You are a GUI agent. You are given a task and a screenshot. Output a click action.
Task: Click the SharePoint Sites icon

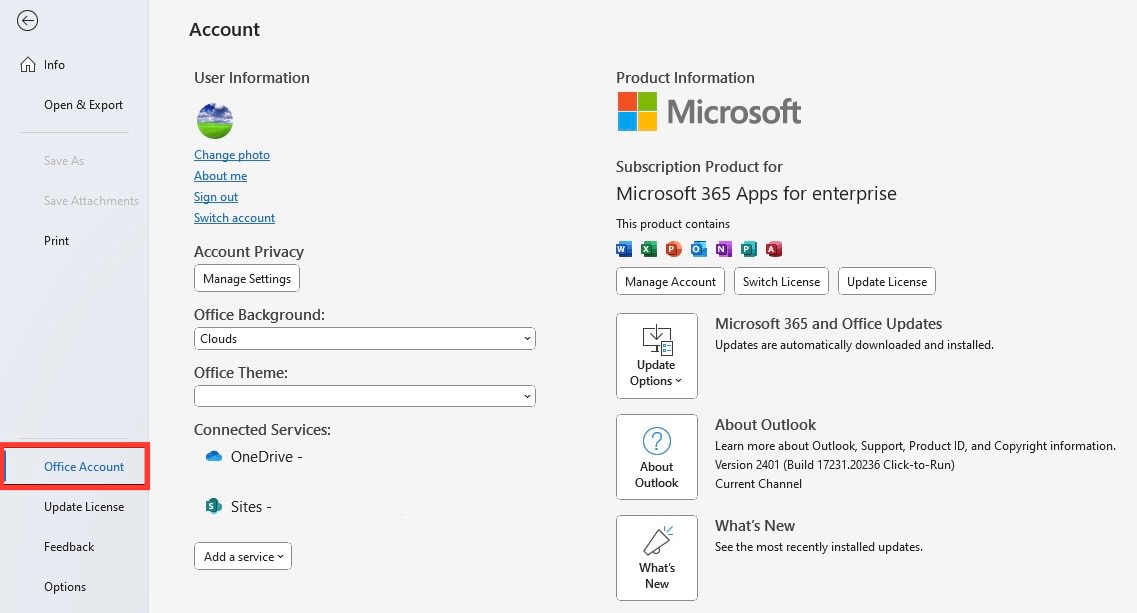(x=213, y=506)
